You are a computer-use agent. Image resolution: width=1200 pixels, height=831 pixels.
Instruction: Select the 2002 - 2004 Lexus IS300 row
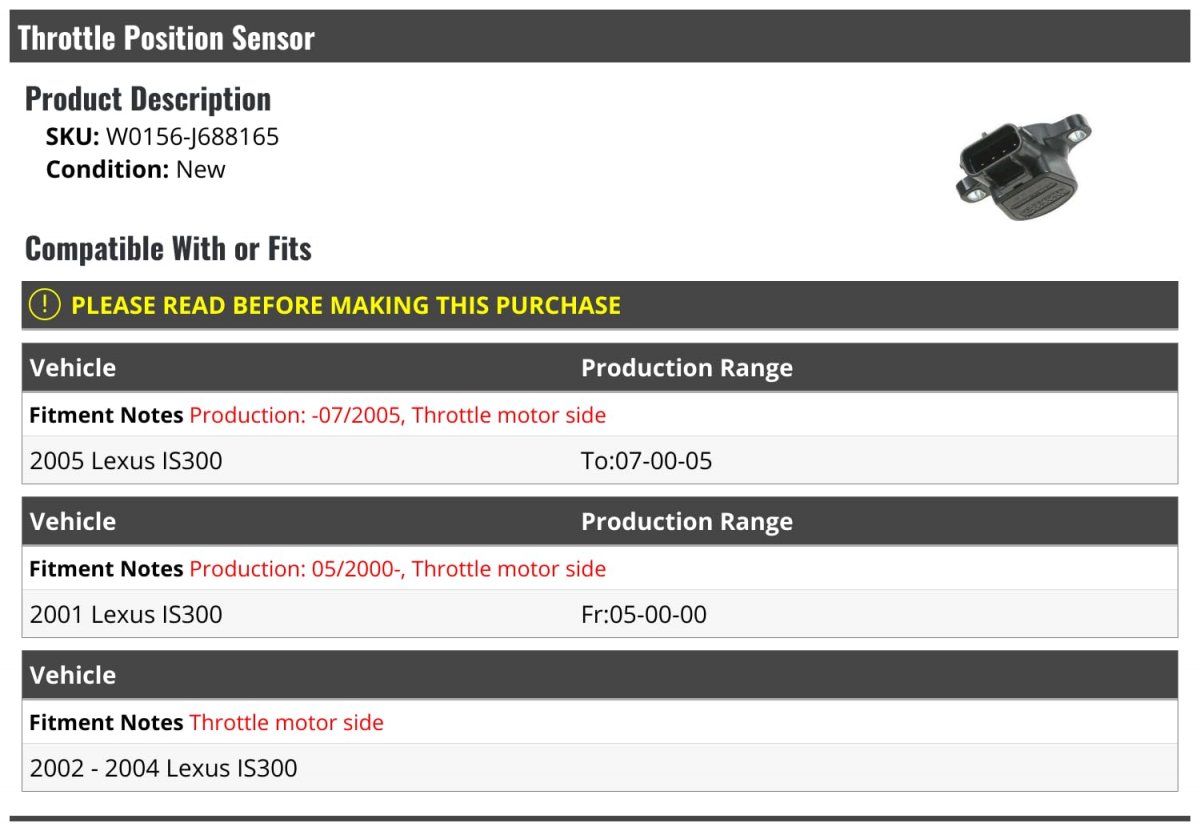[x=163, y=768]
